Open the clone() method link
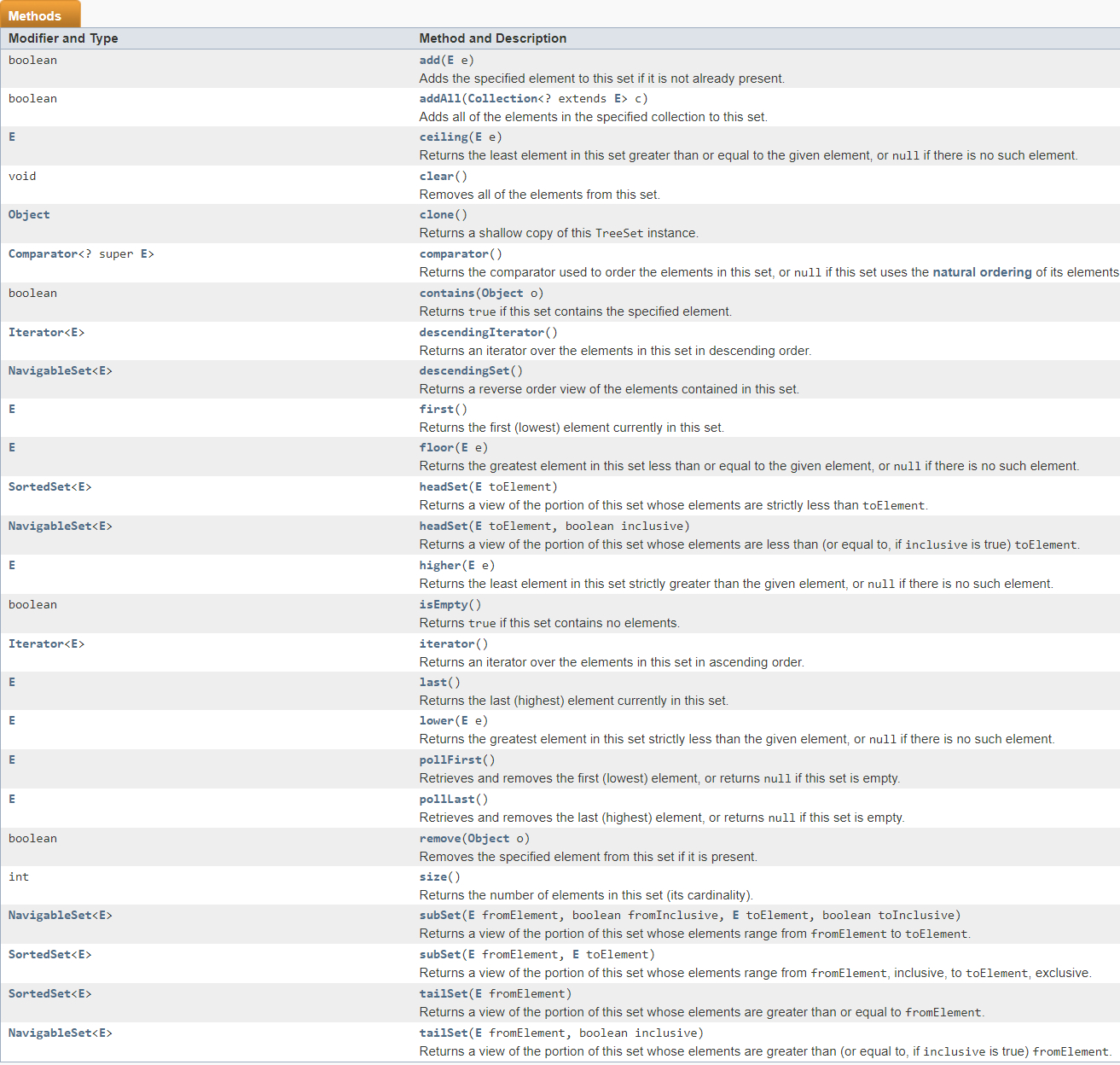The height and width of the screenshot is (1065, 1120). tap(436, 214)
